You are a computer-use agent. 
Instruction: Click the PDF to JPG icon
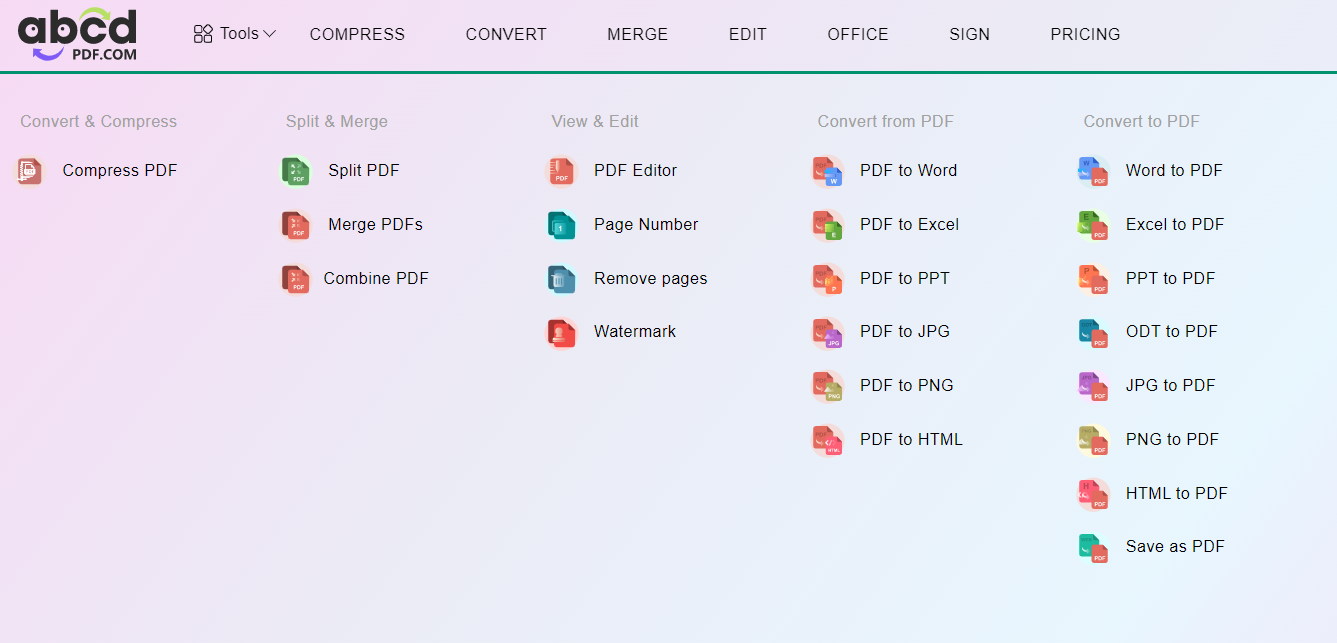click(x=827, y=332)
